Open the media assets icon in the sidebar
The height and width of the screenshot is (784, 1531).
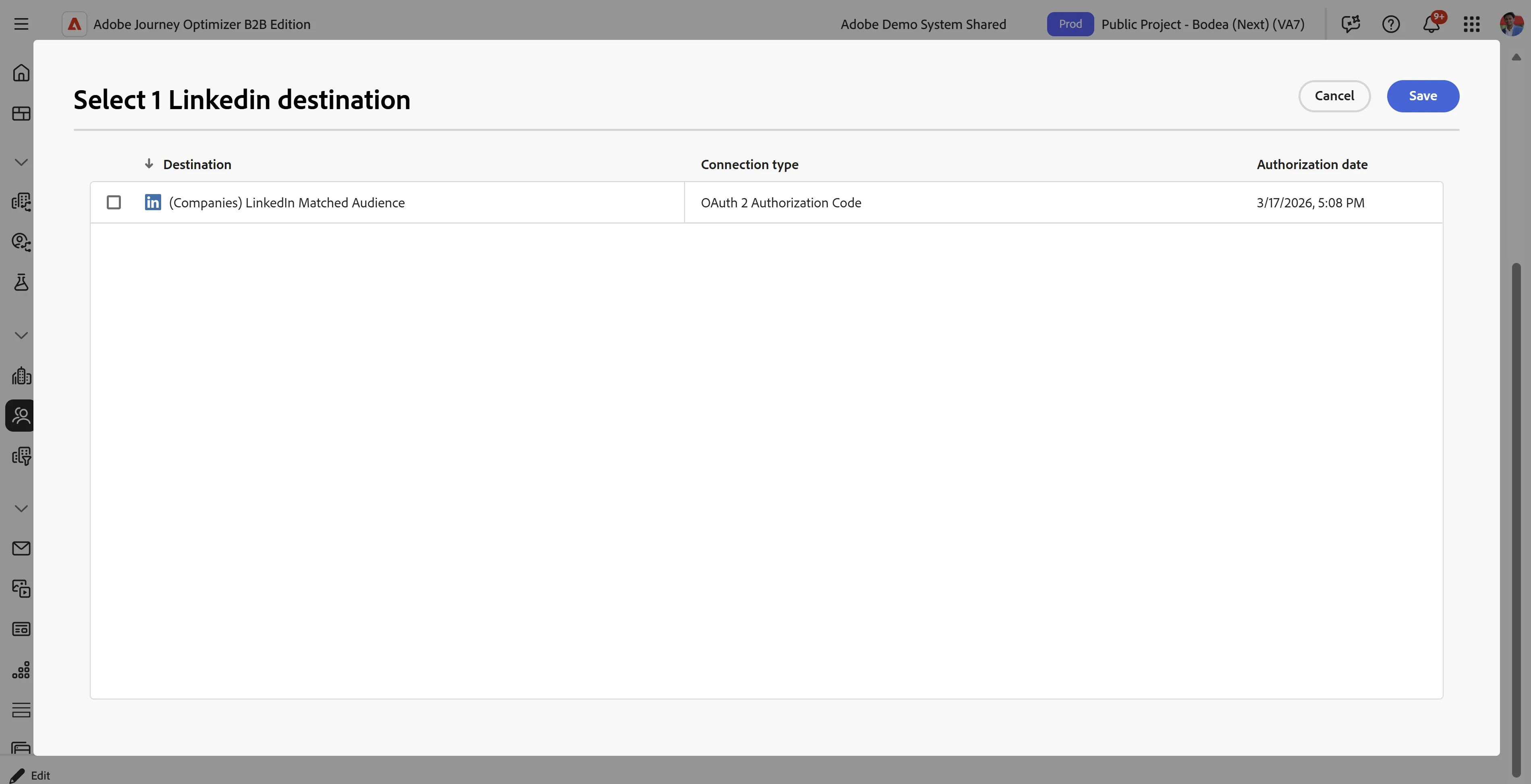coord(21,589)
